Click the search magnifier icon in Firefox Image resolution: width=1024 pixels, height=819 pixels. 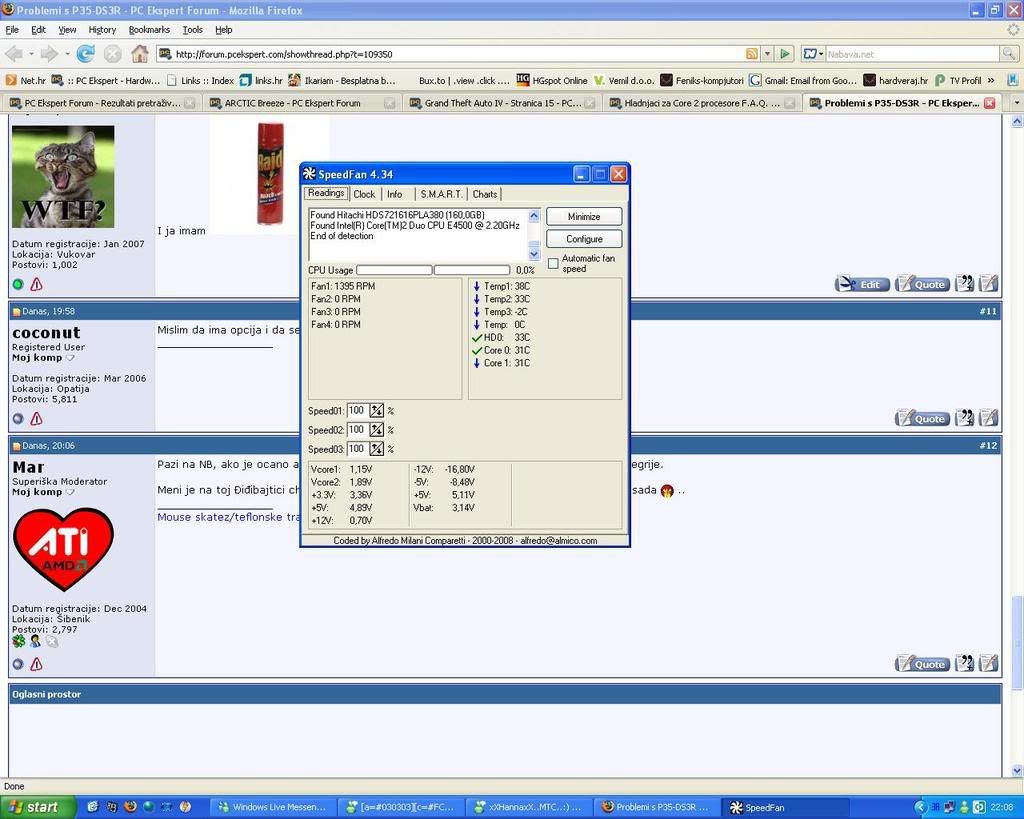point(1009,54)
